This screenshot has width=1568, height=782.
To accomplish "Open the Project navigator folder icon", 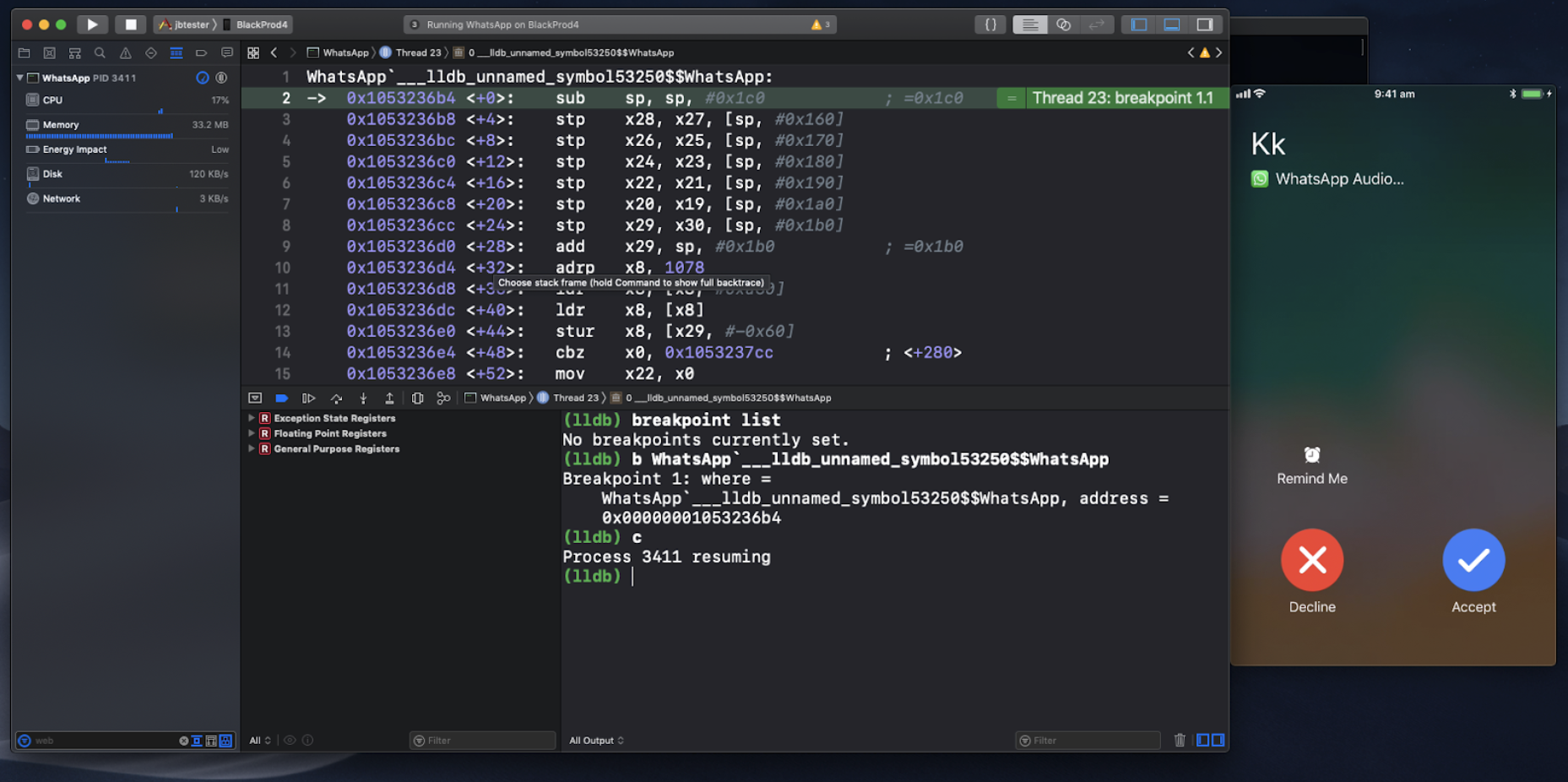I will (24, 52).
